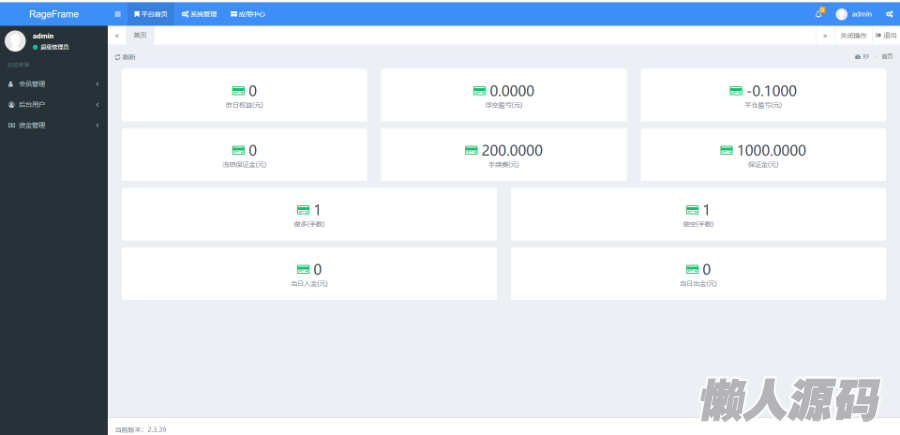Expand the 资金管理 menu chevron
Viewport: 900px width, 435px height.
pyautogui.click(x=97, y=125)
